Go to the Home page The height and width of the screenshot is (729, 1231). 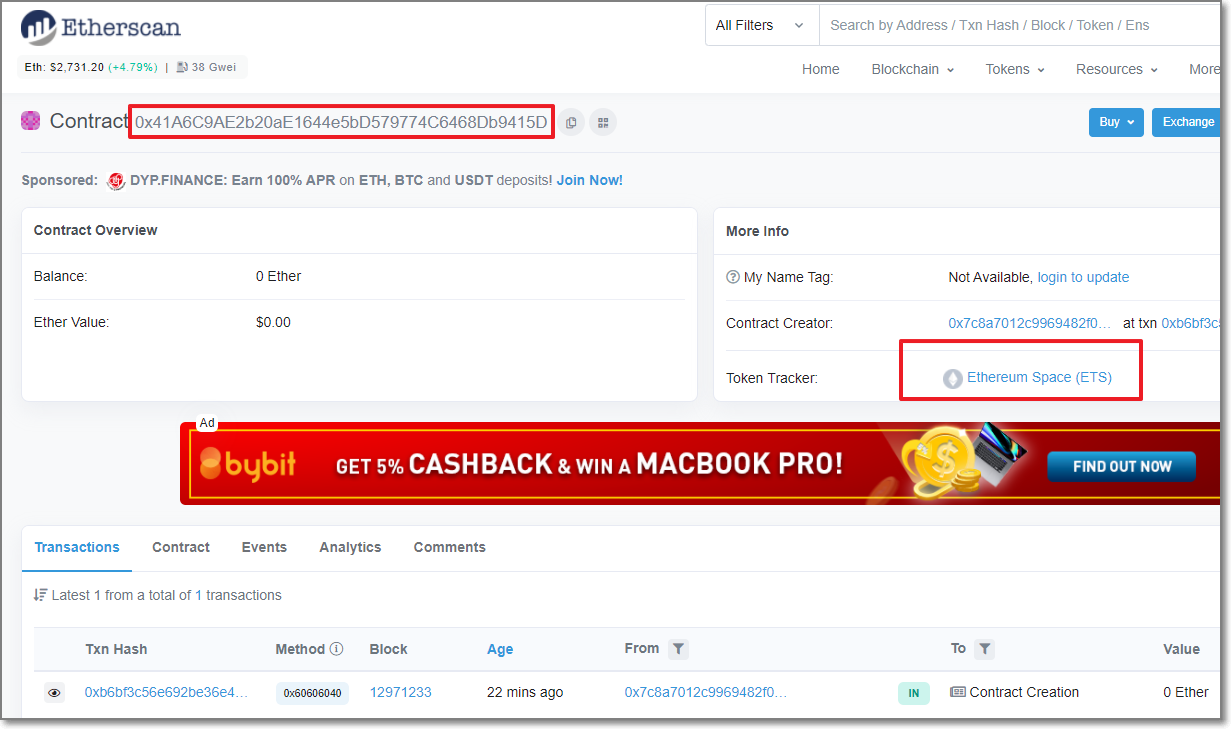coord(821,69)
